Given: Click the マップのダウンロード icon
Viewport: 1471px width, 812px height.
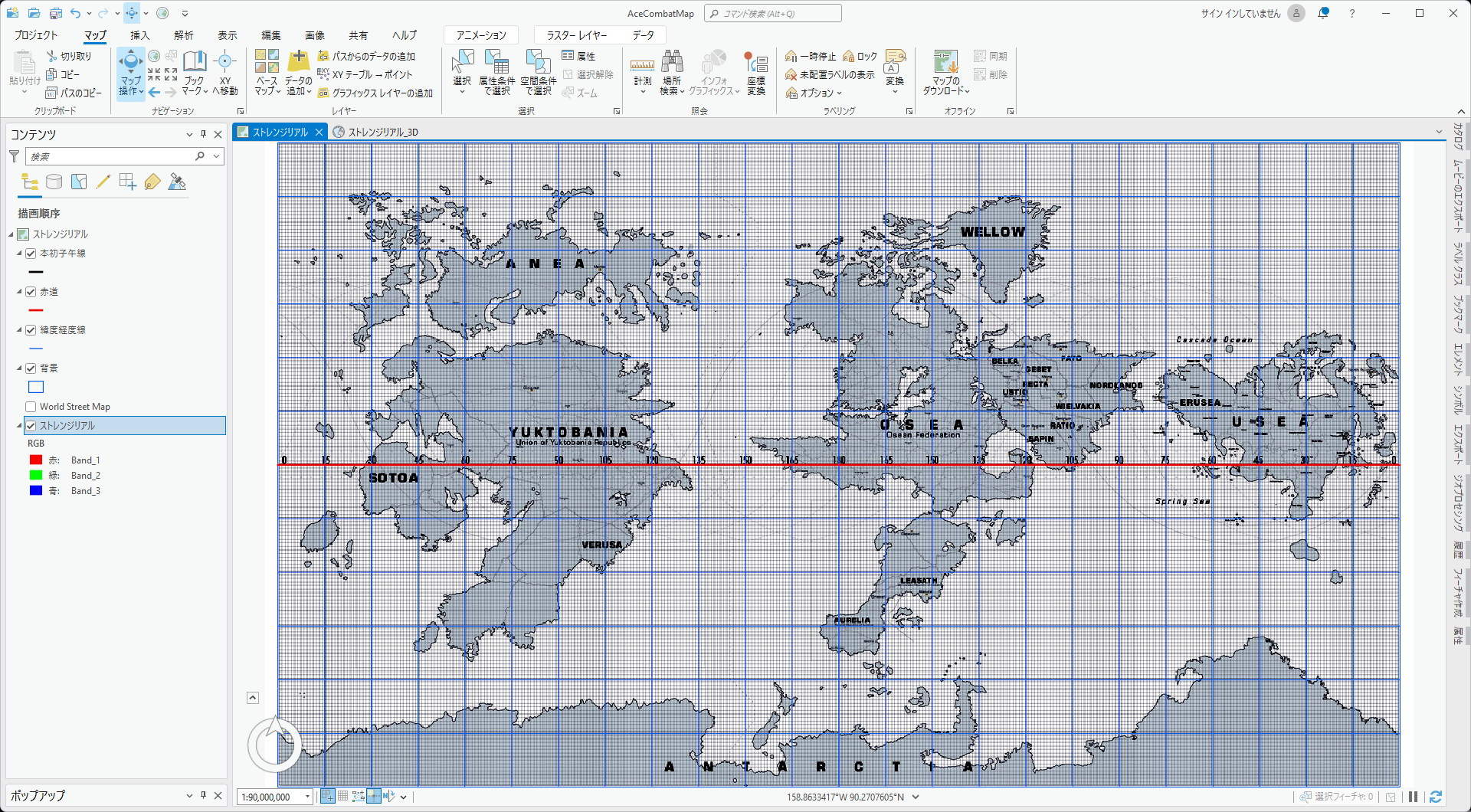Looking at the screenshot, I should [946, 61].
